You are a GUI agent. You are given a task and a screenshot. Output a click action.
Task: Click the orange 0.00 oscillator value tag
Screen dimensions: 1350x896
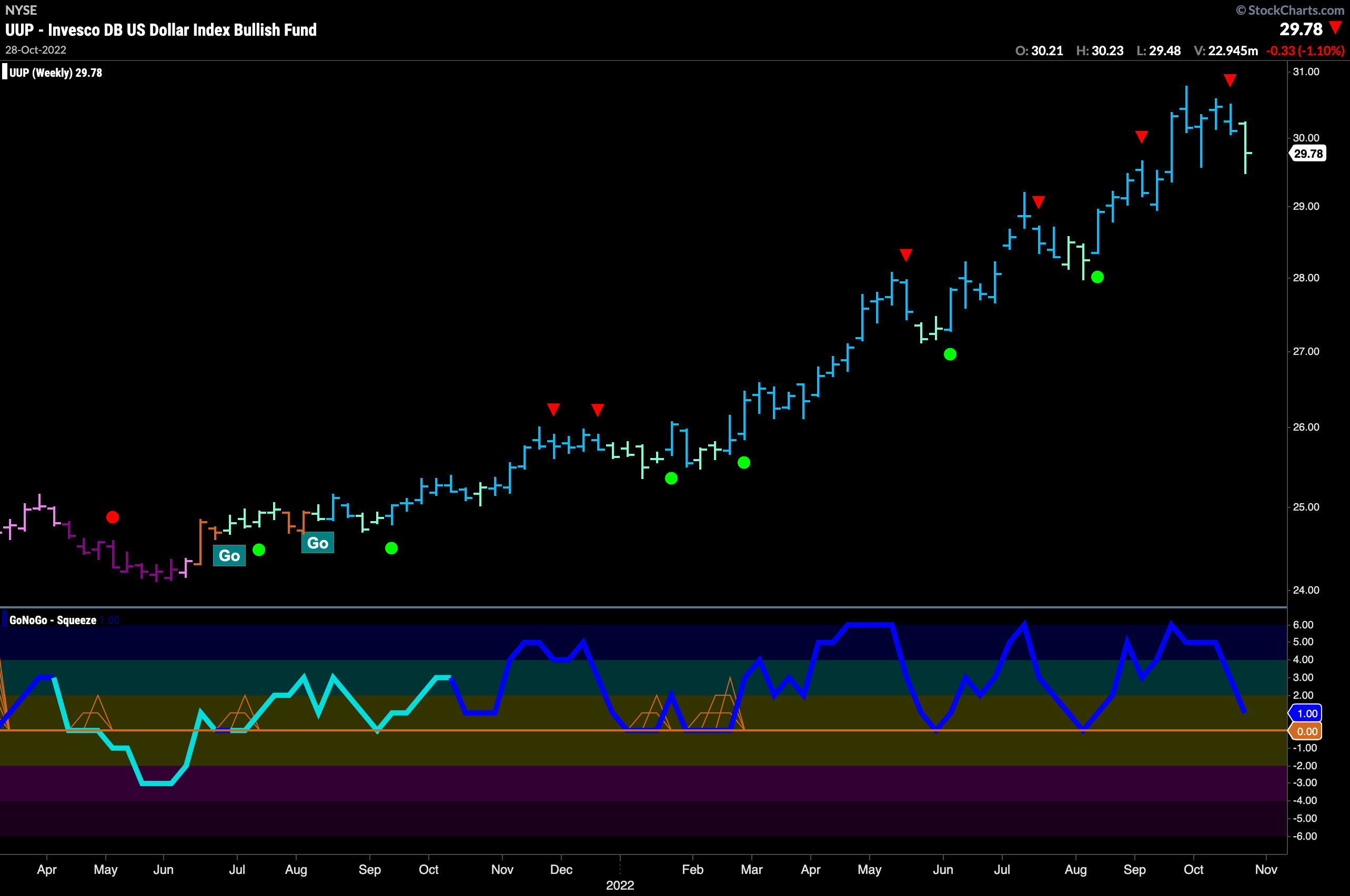click(1306, 731)
